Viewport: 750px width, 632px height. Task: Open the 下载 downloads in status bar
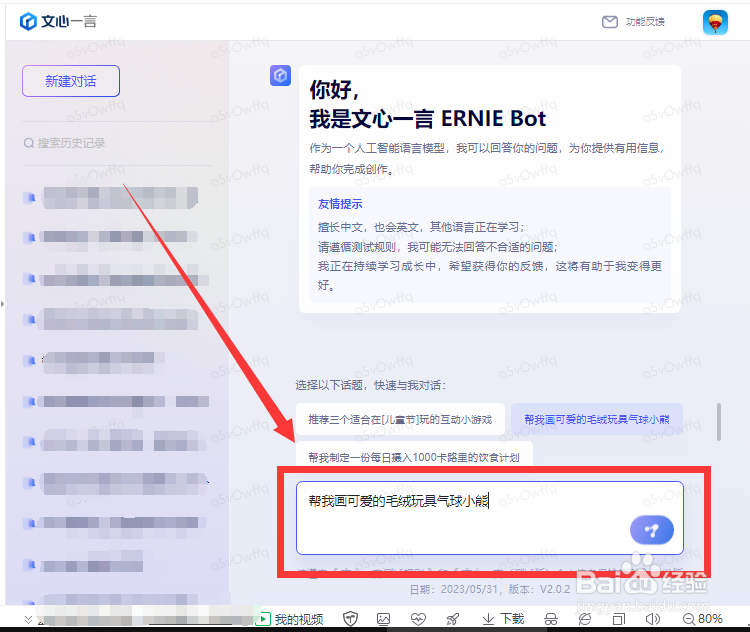click(x=503, y=619)
